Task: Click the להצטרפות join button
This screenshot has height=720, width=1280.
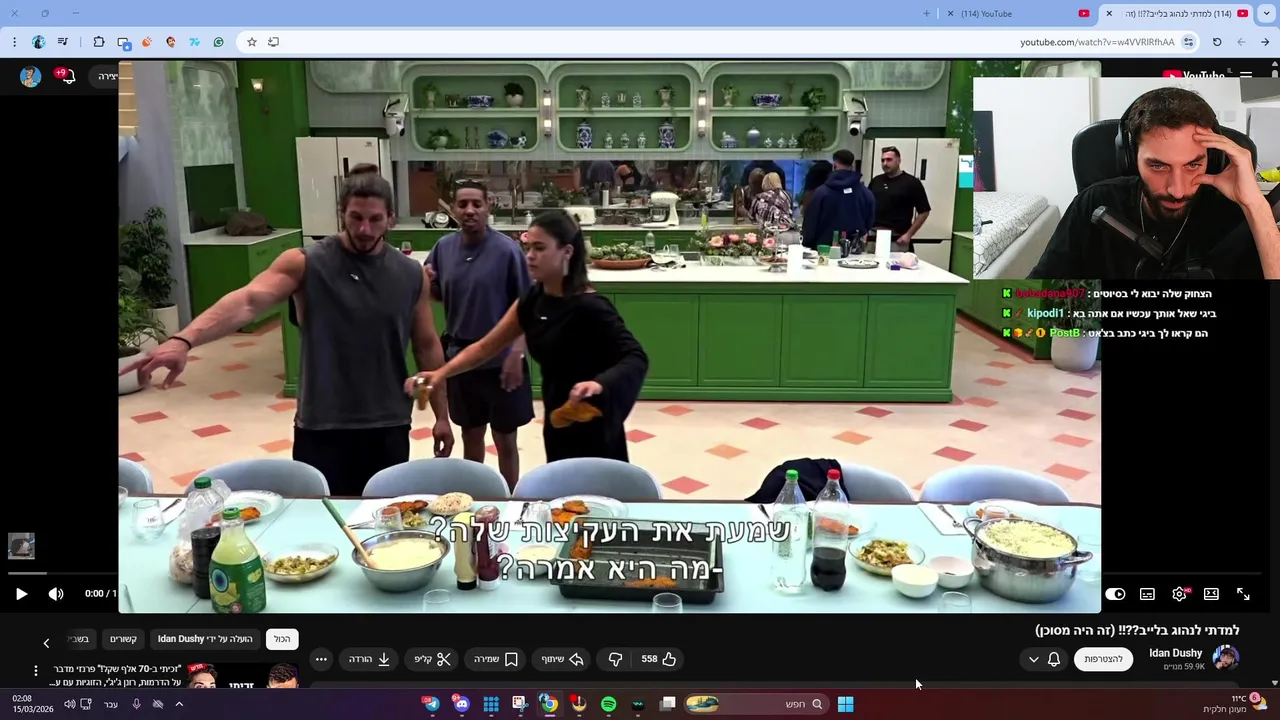Action: pos(1103,659)
